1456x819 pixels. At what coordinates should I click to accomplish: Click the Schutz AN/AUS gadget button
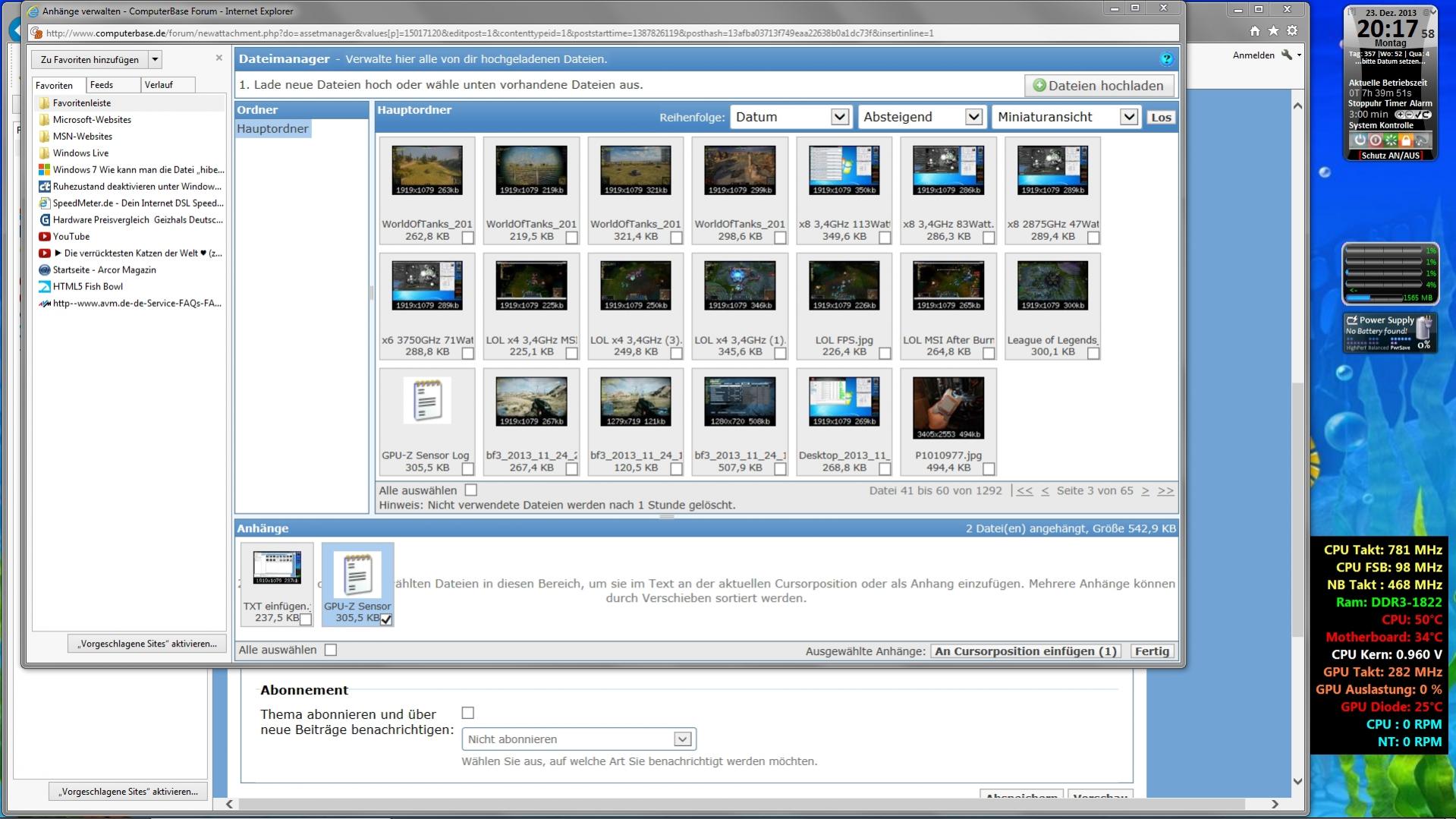(1390, 155)
